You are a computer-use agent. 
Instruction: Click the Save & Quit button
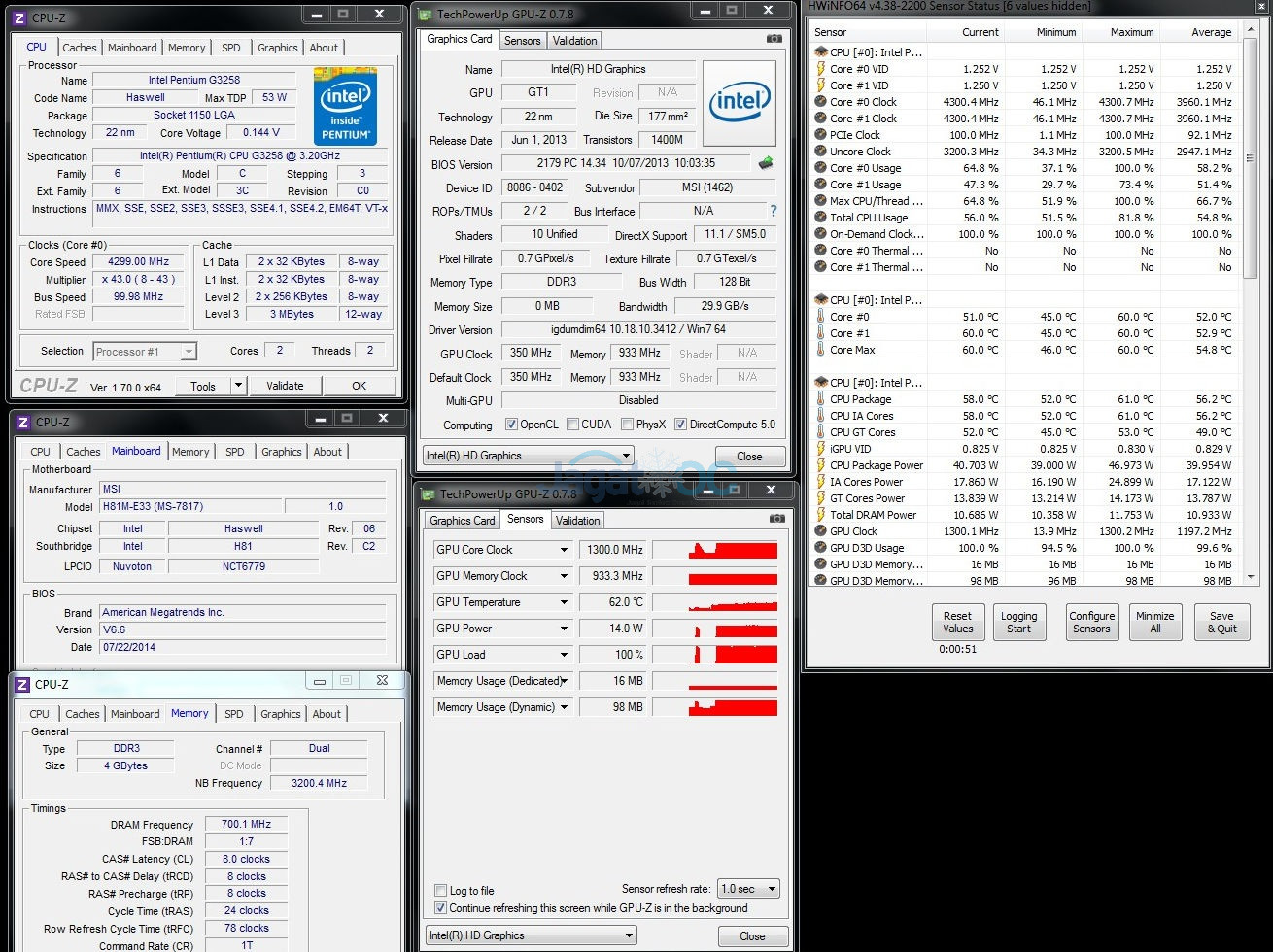pos(1221,623)
